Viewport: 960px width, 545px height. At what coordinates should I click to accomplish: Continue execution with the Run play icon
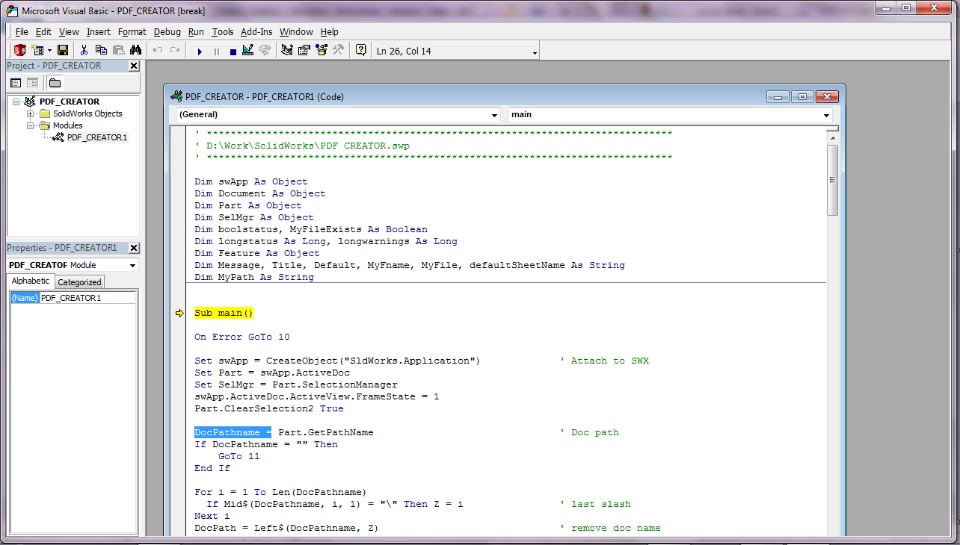[x=199, y=51]
